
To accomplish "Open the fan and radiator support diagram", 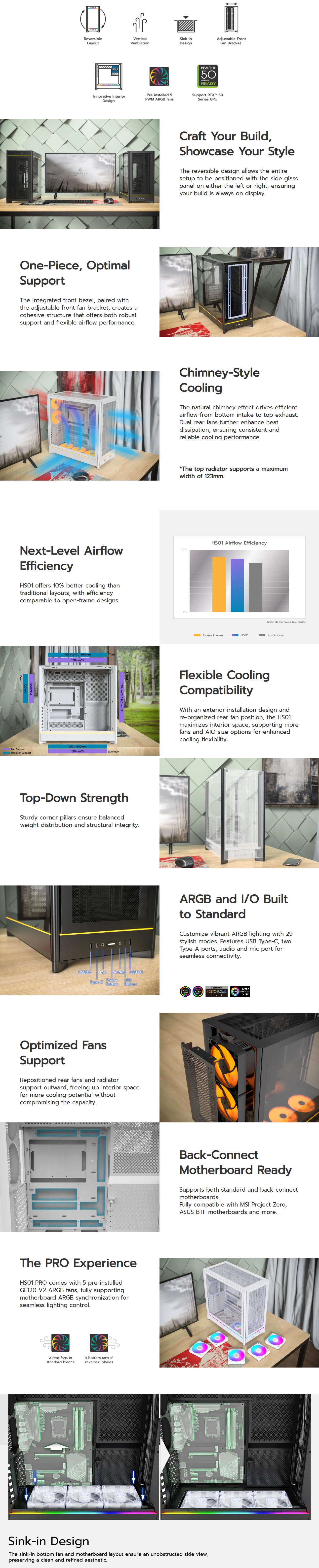I will coord(80,701).
